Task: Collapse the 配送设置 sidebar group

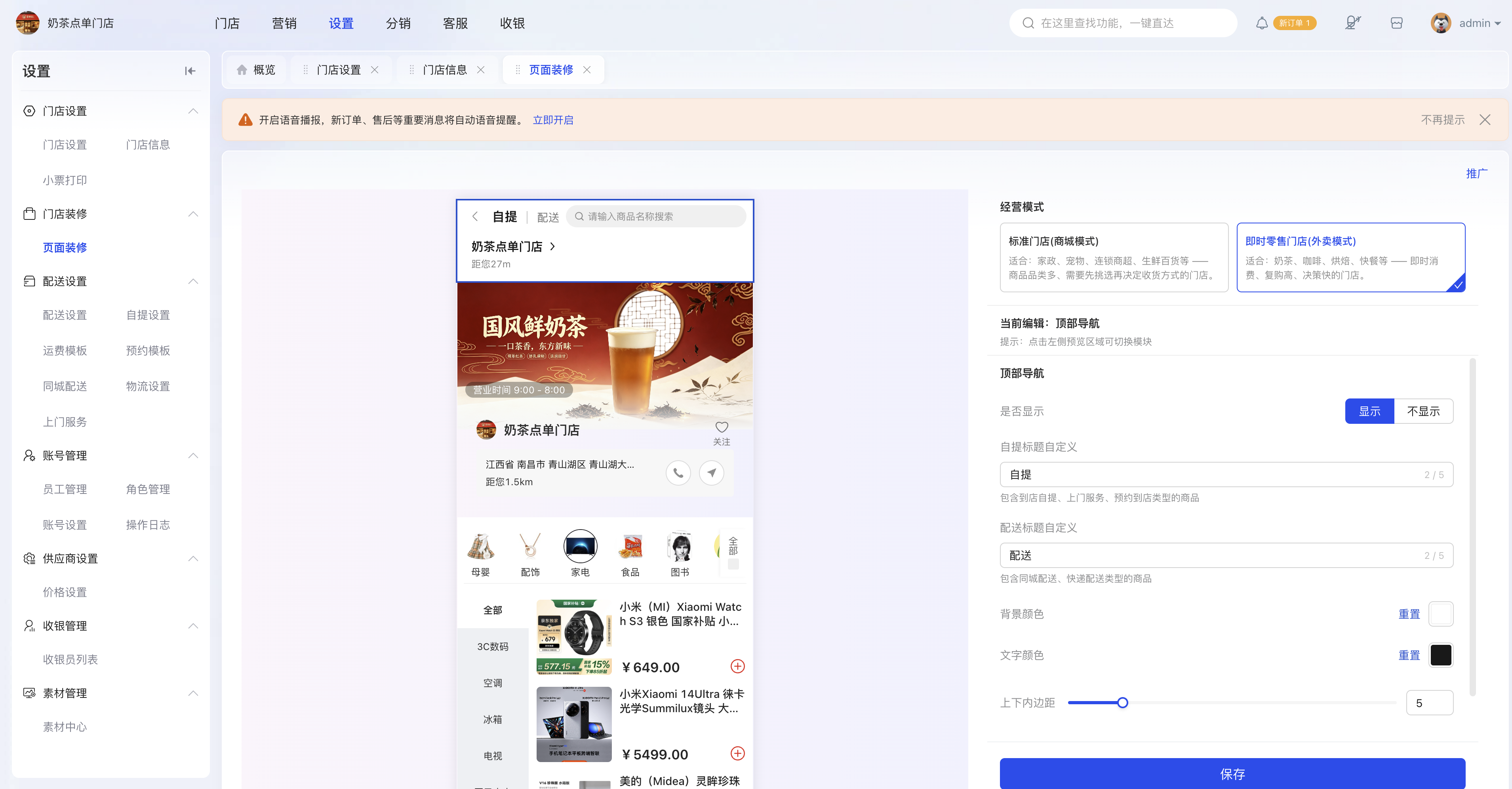Action: pos(193,281)
